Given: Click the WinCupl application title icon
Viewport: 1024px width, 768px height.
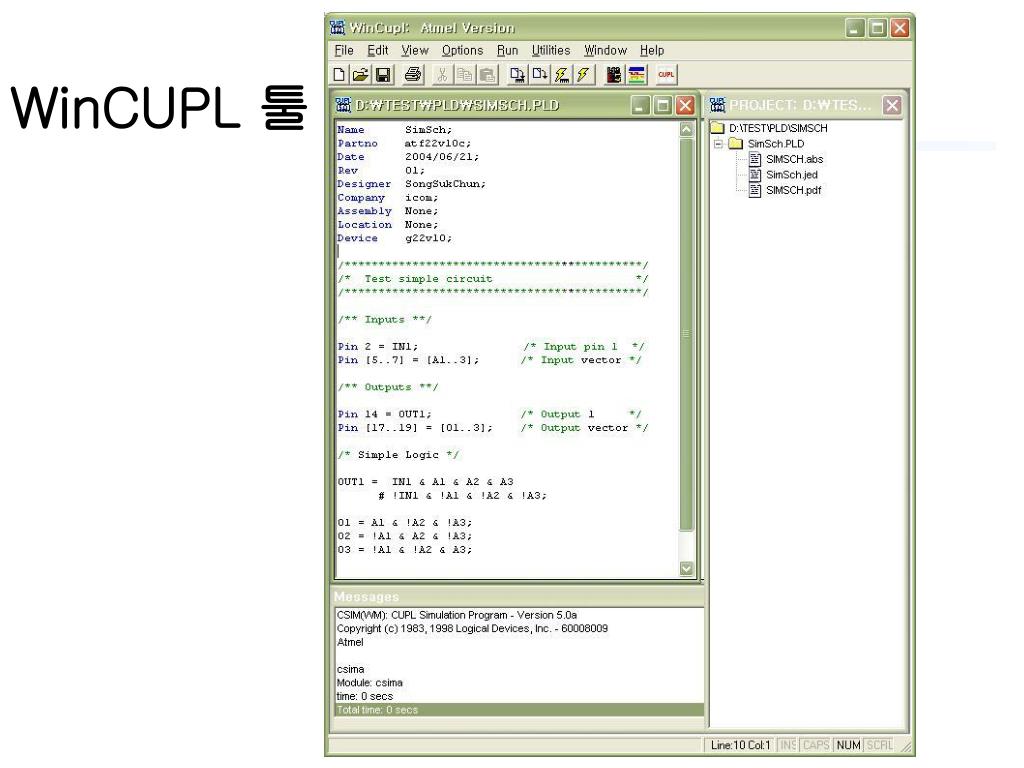Looking at the screenshot, I should tap(337, 27).
